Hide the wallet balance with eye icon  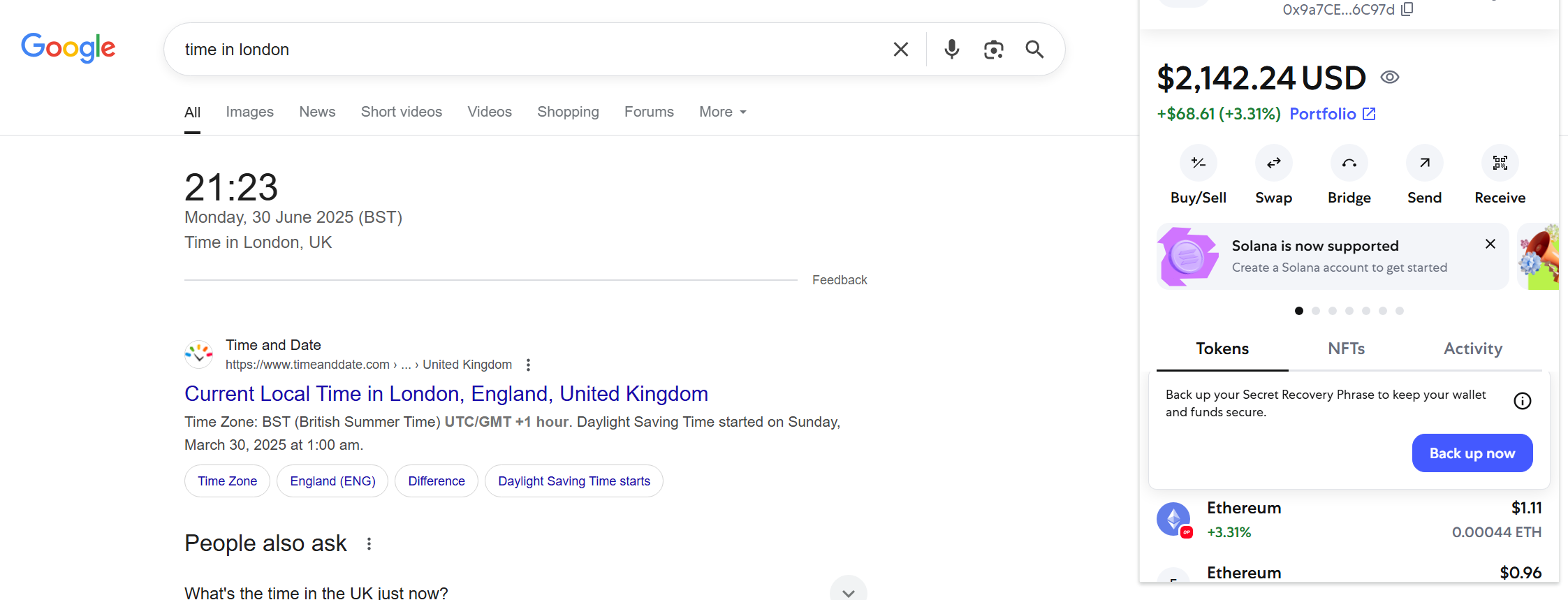click(x=1390, y=77)
